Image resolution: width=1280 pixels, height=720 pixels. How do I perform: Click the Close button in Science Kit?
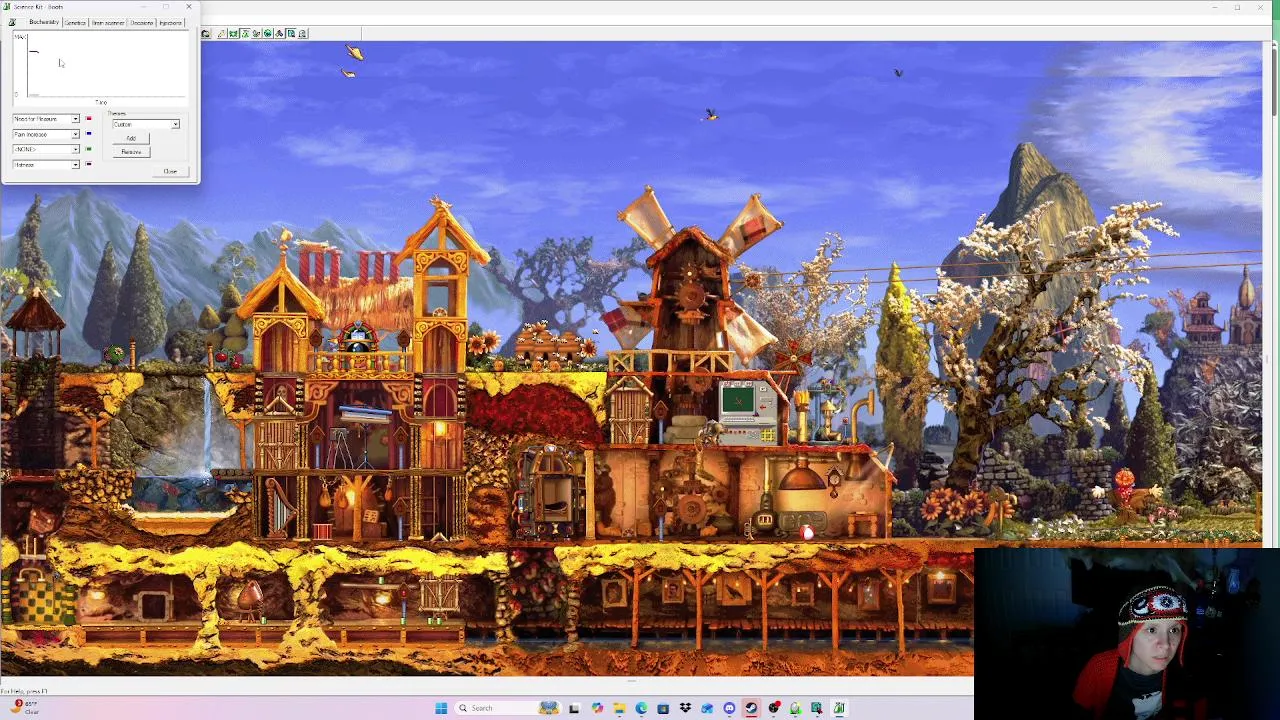pyautogui.click(x=170, y=171)
